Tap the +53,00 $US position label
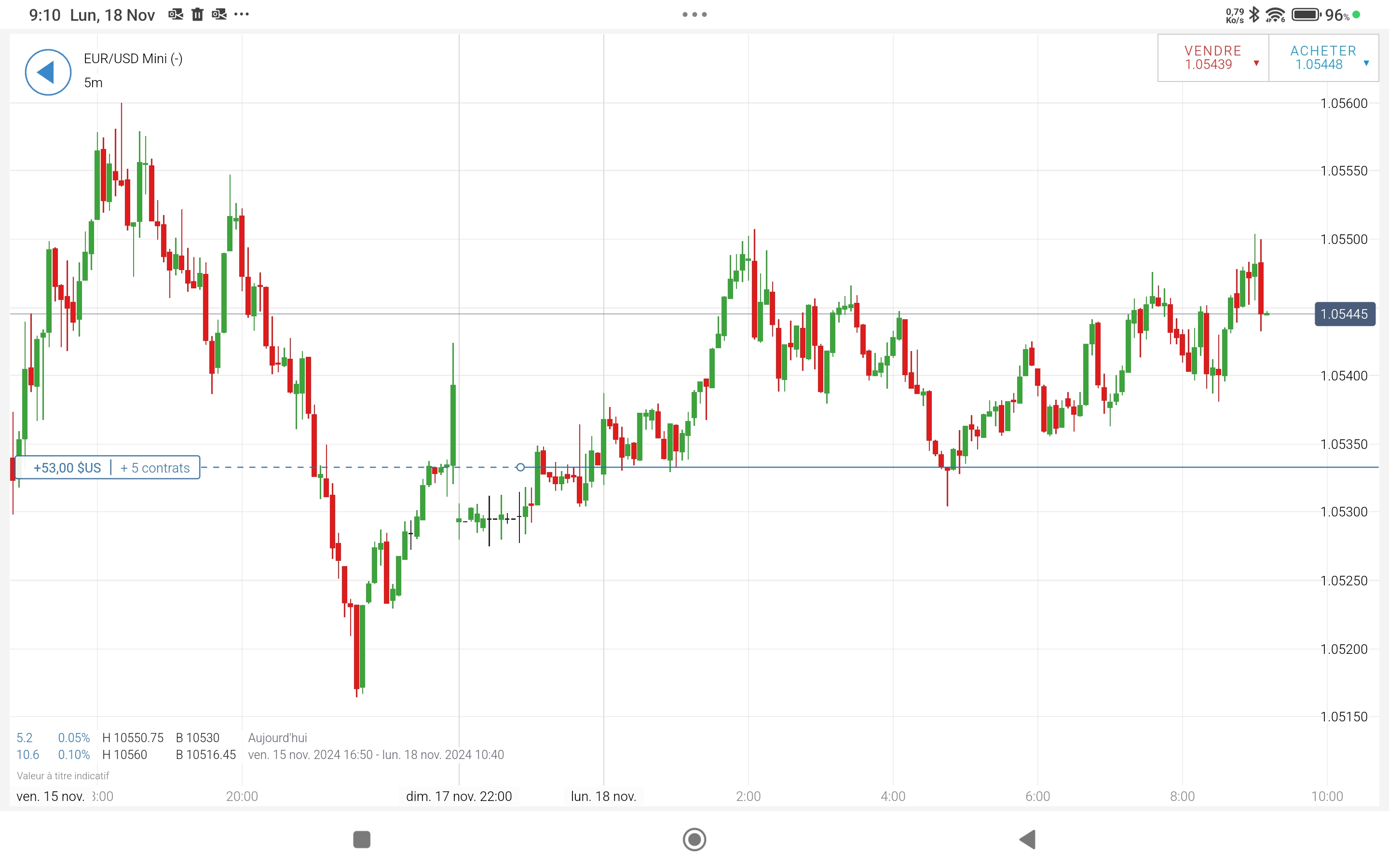The width and height of the screenshot is (1389, 868). 67,468
